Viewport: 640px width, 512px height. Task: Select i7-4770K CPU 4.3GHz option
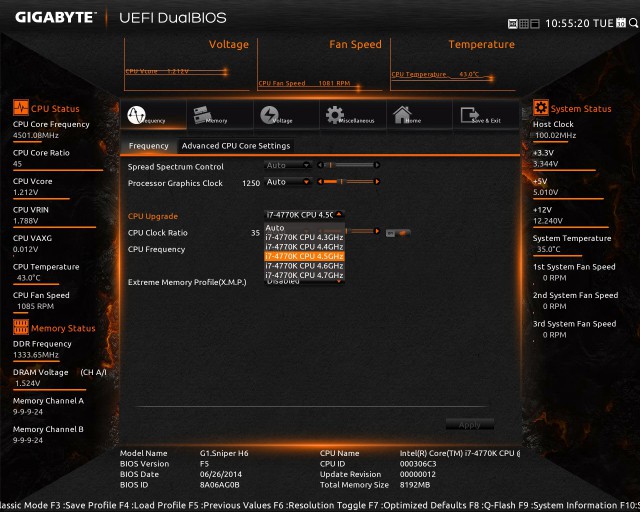pyautogui.click(x=304, y=237)
